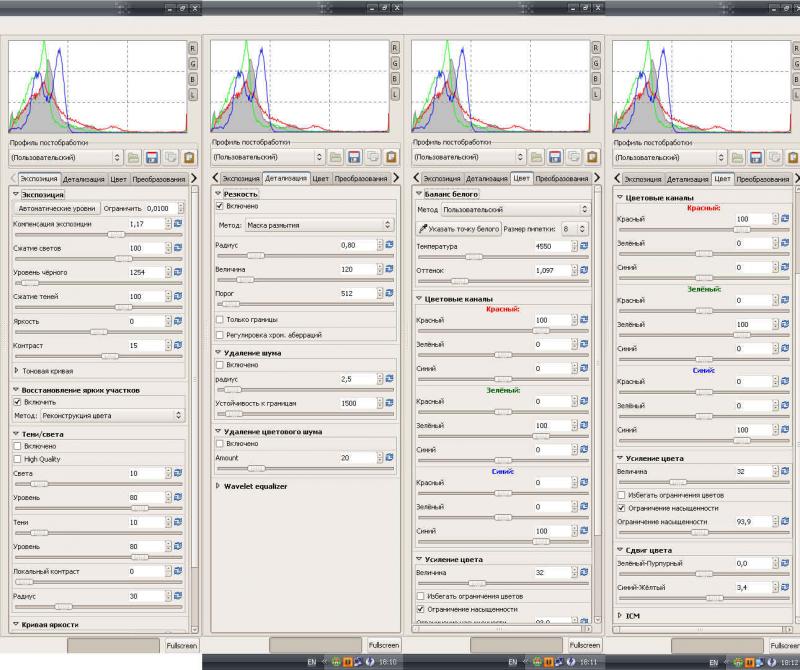Image resolution: width=800 pixels, height=670 pixels.
Task: Click the reset icon for Синий-Жёлтый
Action: coord(785,587)
